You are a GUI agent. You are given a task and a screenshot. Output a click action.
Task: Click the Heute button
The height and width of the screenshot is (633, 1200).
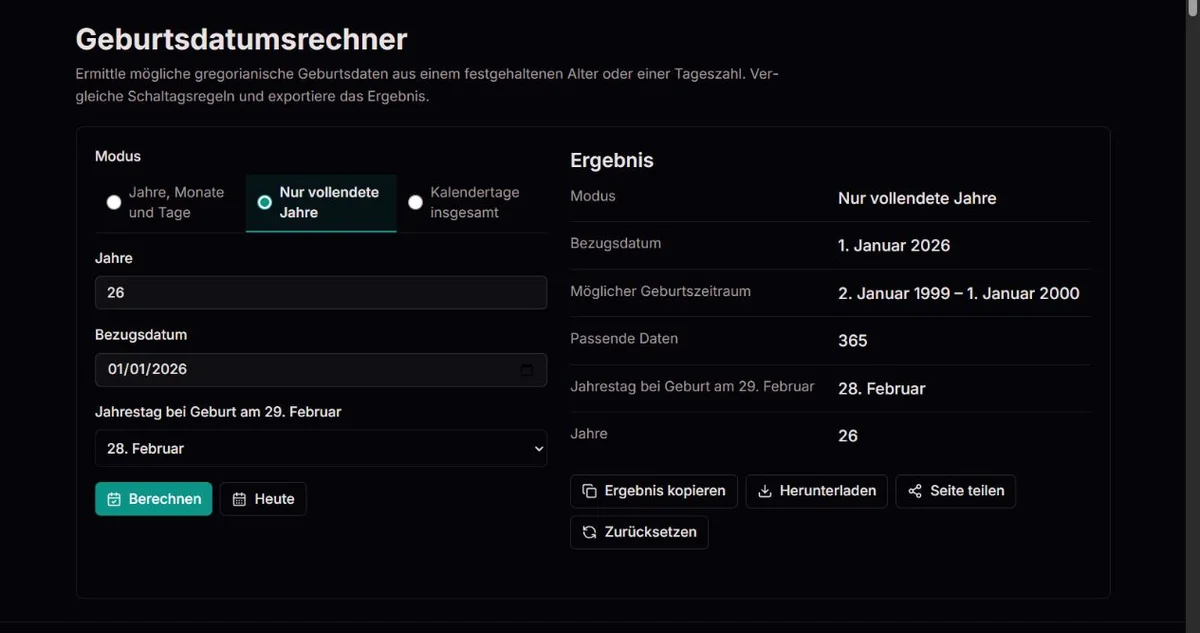[x=263, y=499]
